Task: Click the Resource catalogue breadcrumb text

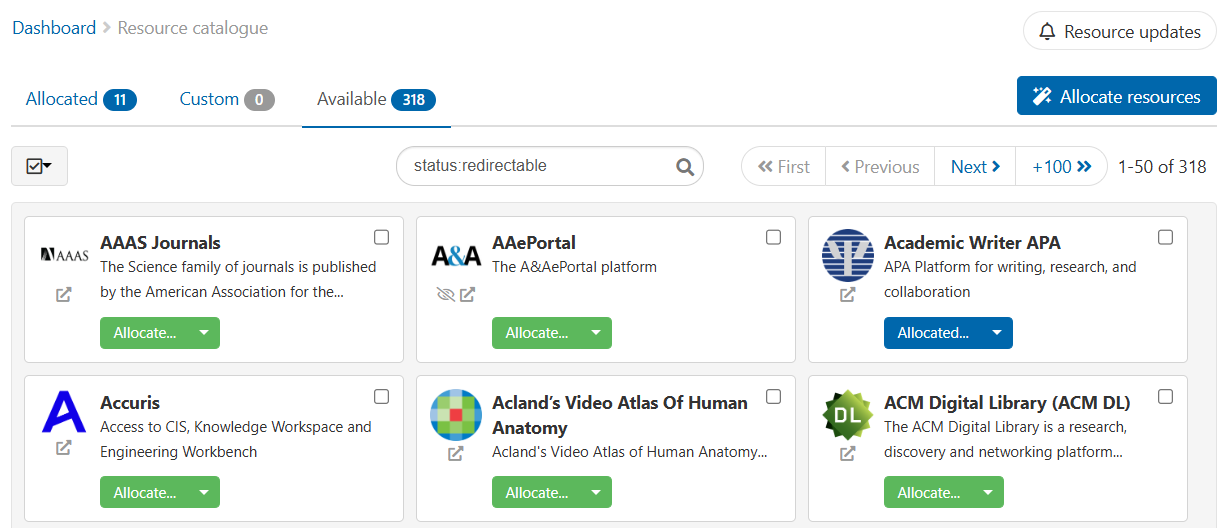Action: 193,28
